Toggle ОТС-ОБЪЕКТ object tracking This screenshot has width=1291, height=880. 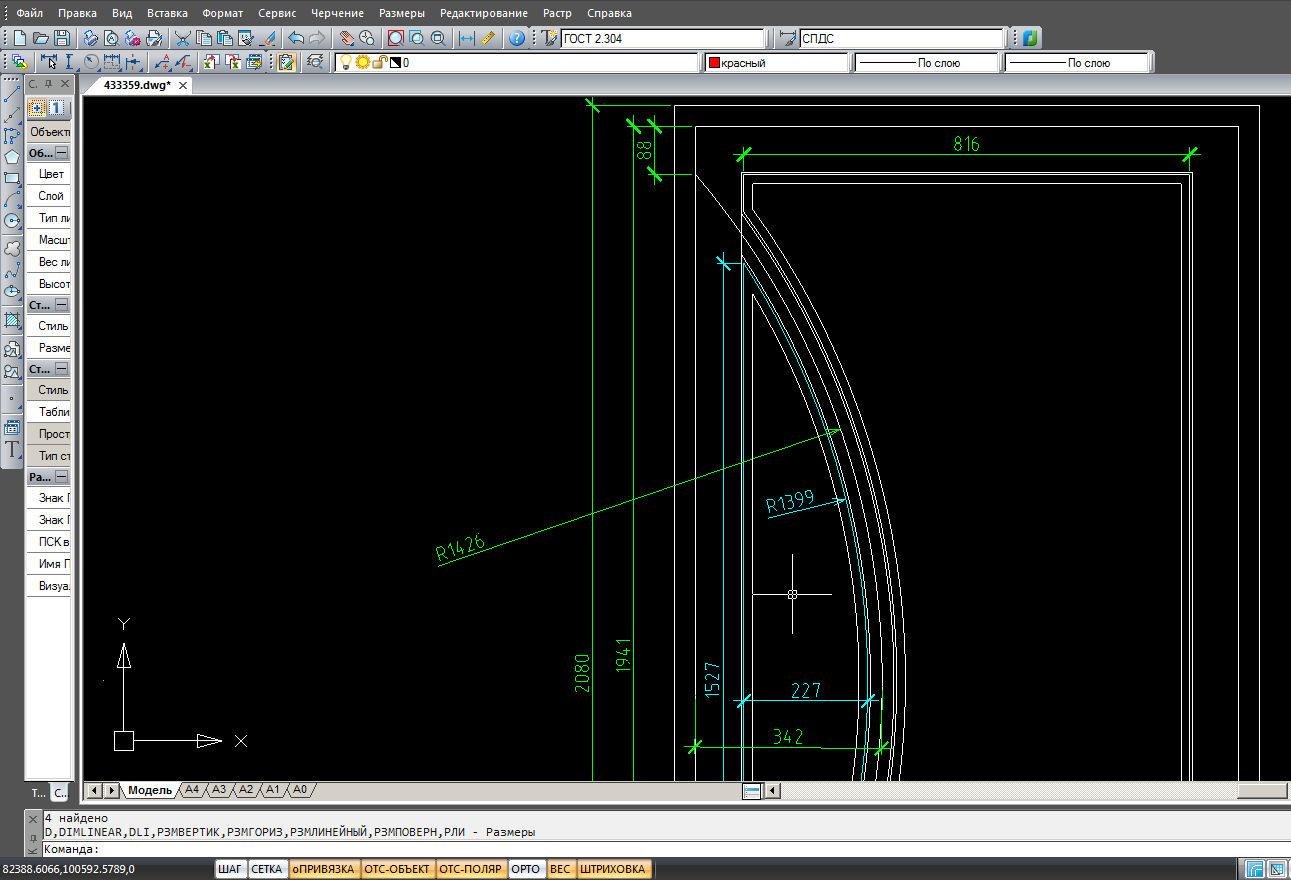(x=397, y=869)
